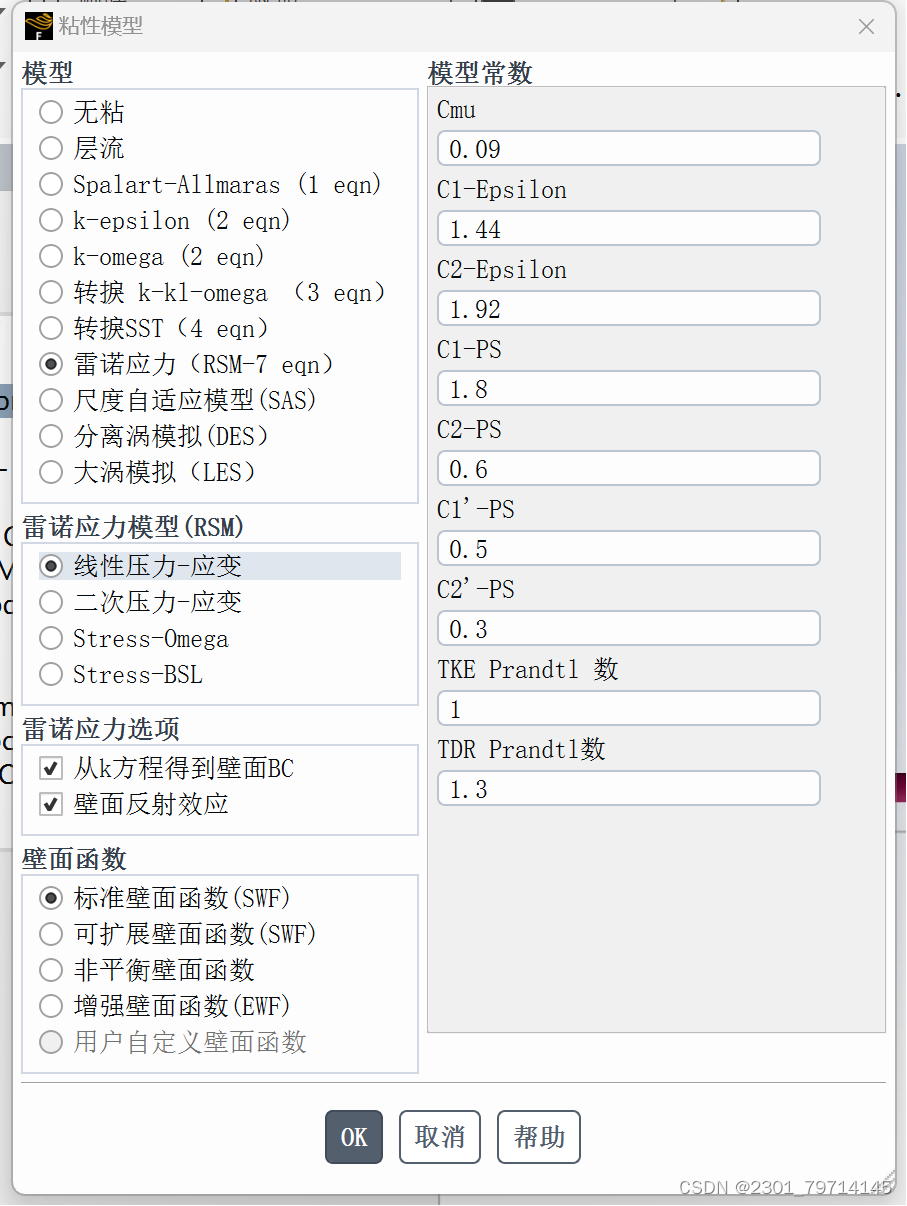Open the 帮助 dialog
The image size is (907, 1206).
click(539, 1137)
